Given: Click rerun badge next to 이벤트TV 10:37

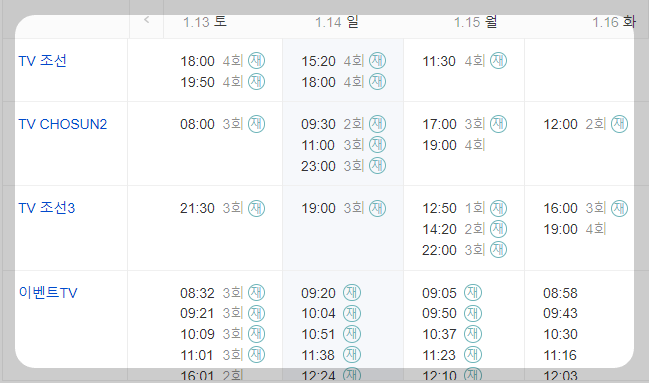Looking at the screenshot, I should point(473,334).
